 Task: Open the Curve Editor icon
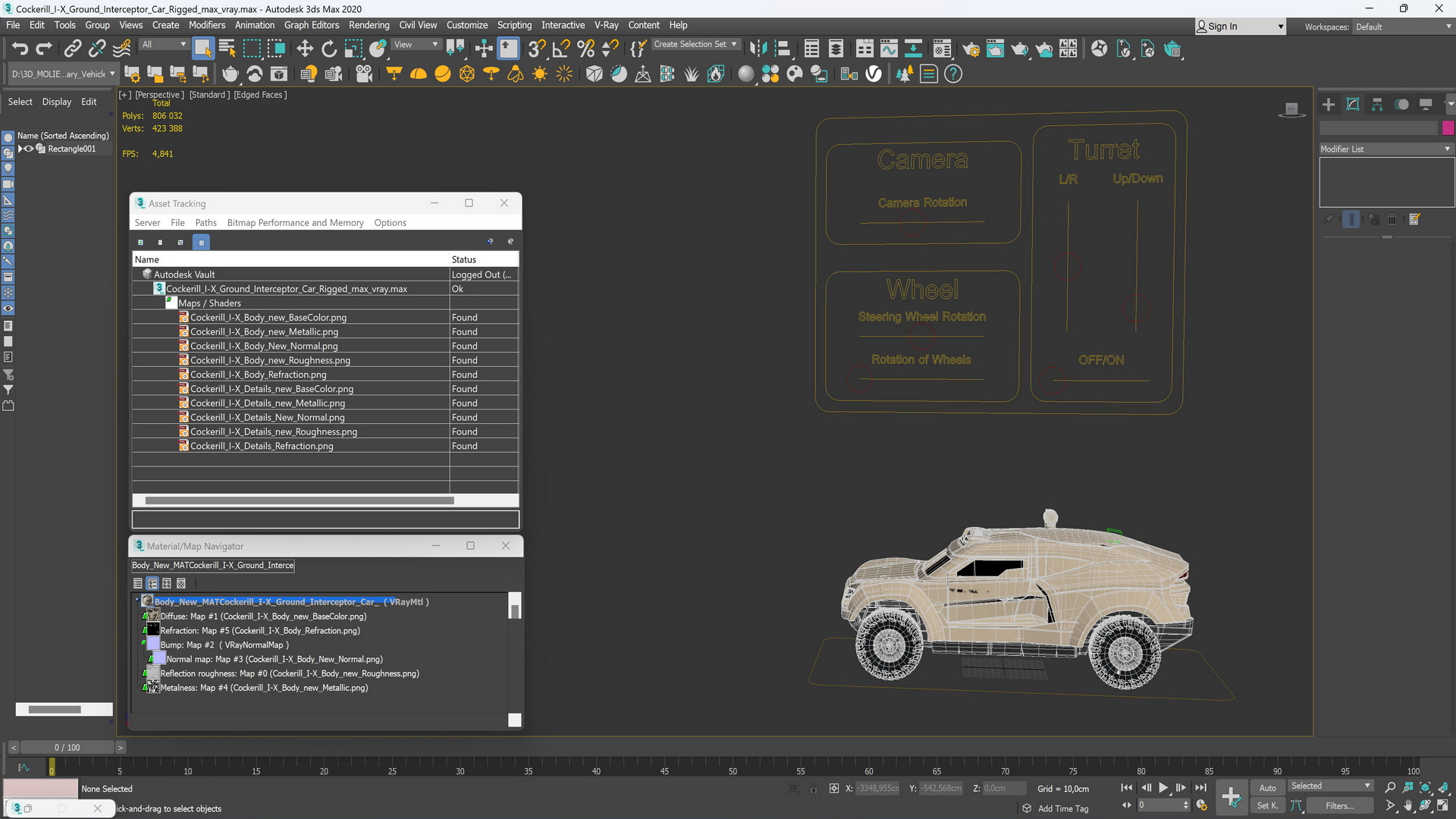point(889,49)
